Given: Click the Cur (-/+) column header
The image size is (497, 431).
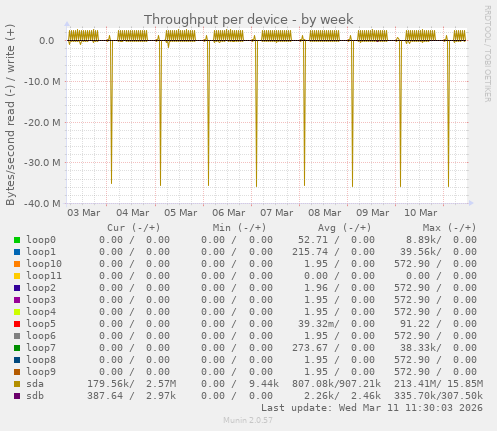Looking at the screenshot, I should (134, 228).
